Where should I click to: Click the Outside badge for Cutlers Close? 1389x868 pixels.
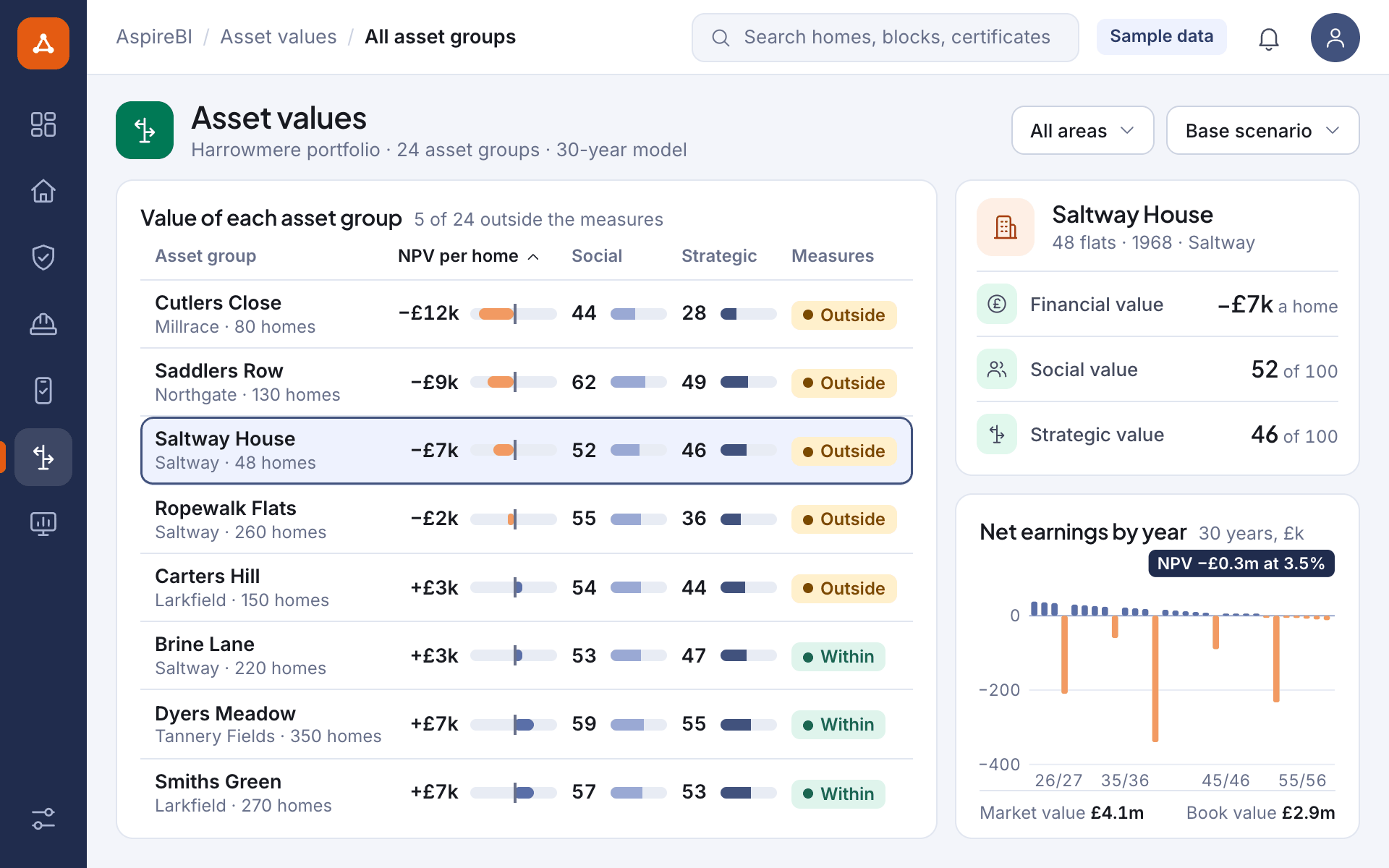[844, 315]
